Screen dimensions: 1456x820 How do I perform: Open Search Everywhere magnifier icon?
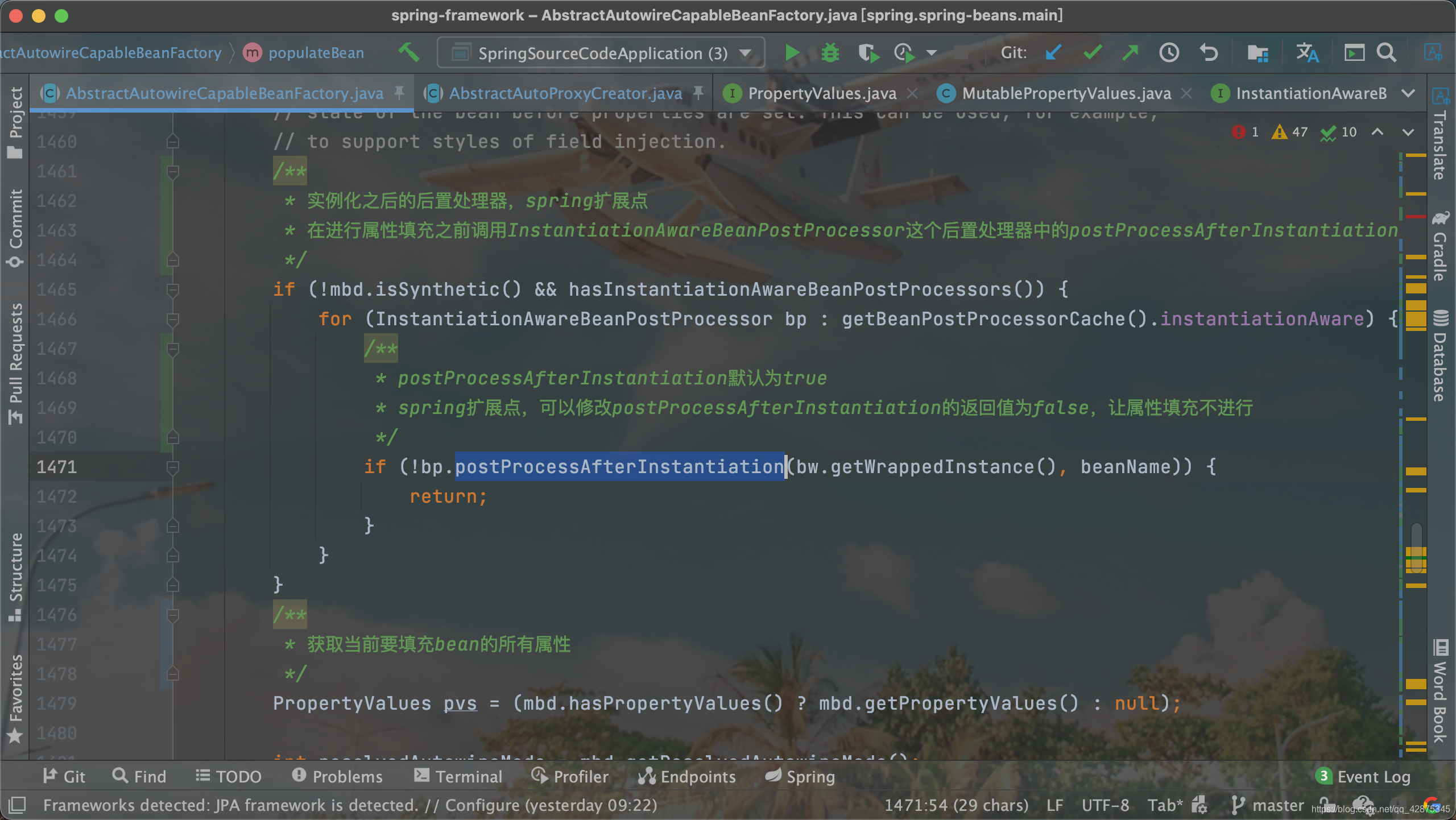1386,53
